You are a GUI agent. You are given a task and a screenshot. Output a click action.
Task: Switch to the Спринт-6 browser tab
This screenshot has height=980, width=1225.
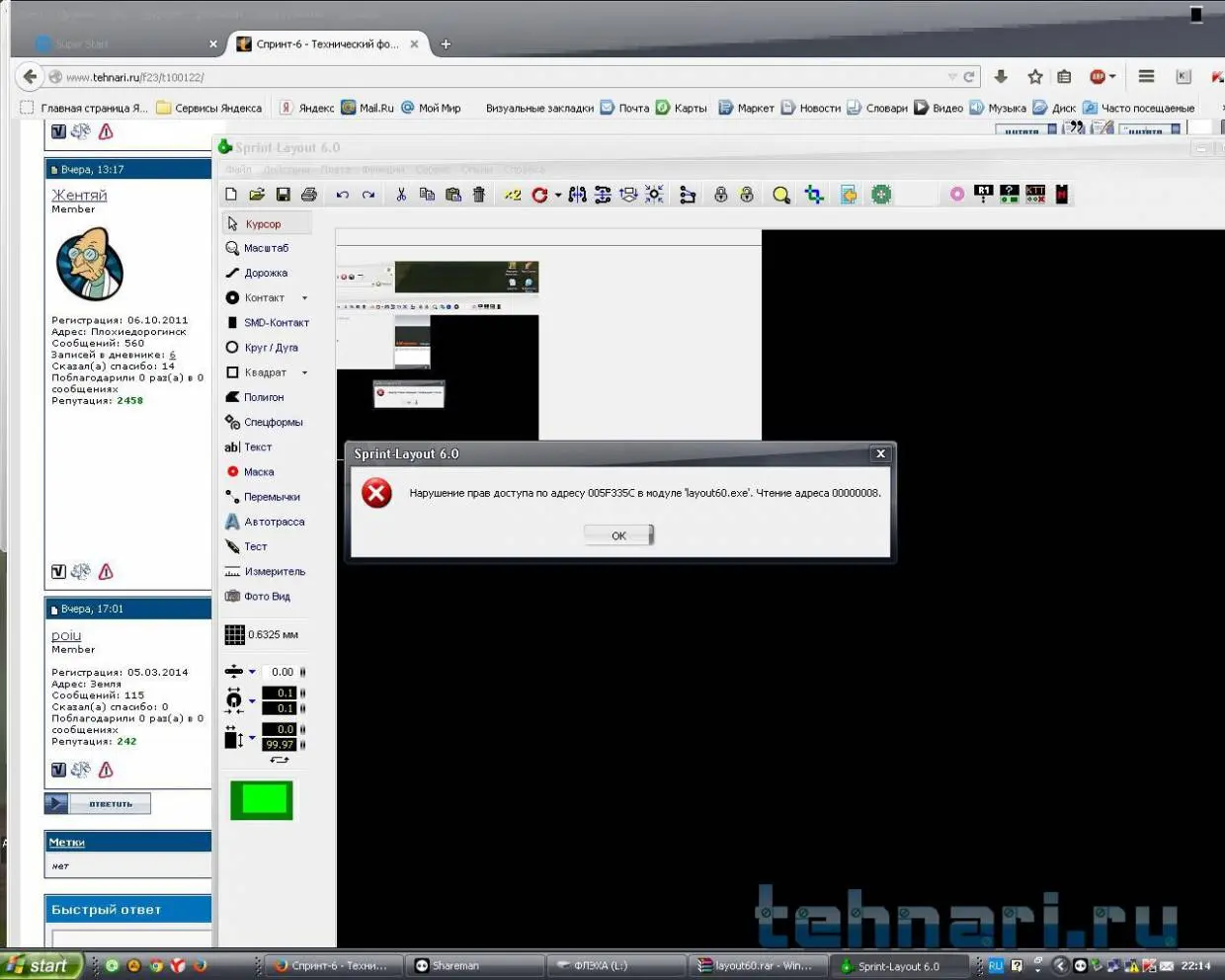pos(327,43)
